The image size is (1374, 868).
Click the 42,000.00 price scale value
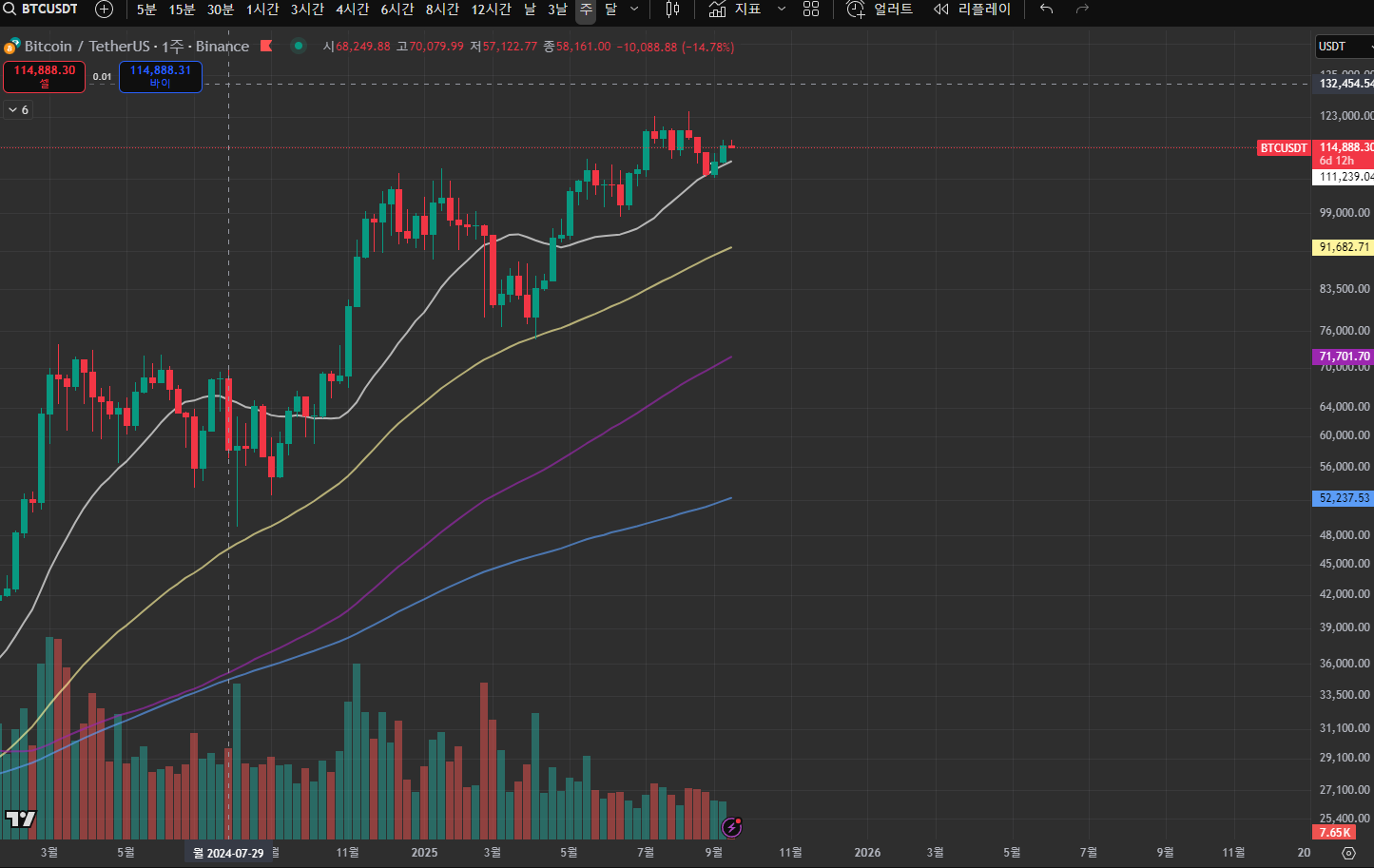(1345, 594)
